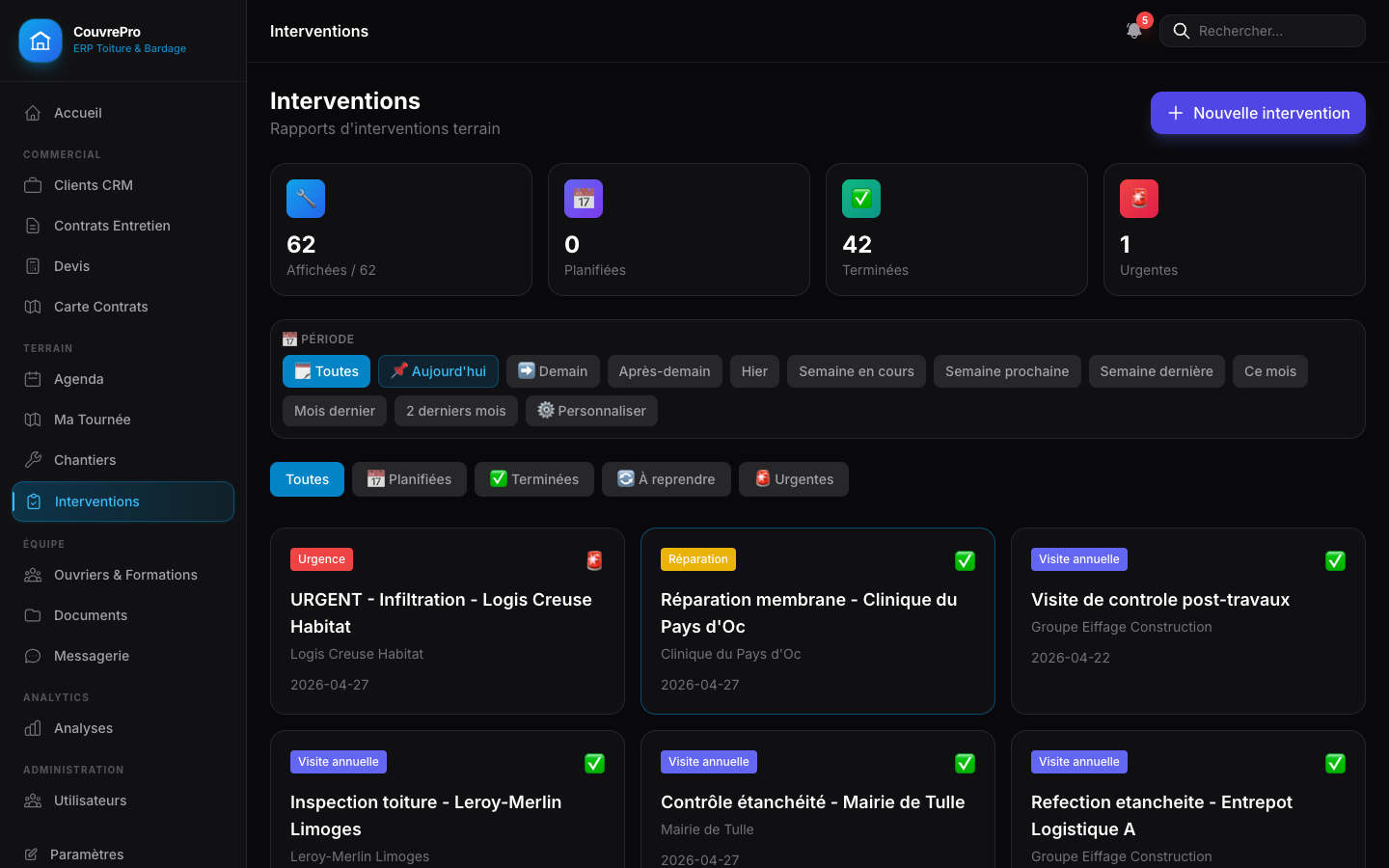
Task: Filter by Terminées status
Action: point(534,479)
